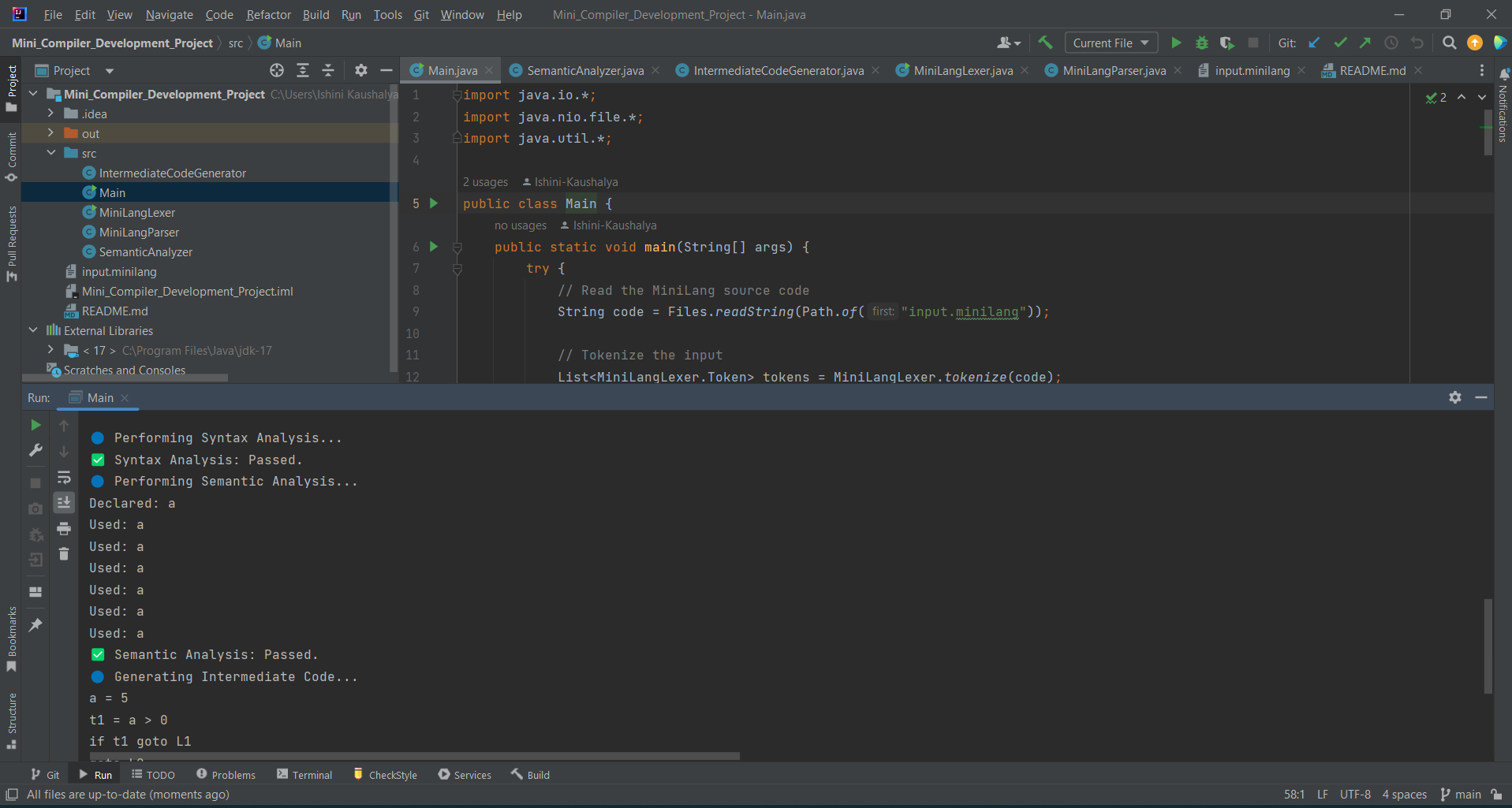Expand the out folder
The width and height of the screenshot is (1512, 808).
pyautogui.click(x=51, y=133)
